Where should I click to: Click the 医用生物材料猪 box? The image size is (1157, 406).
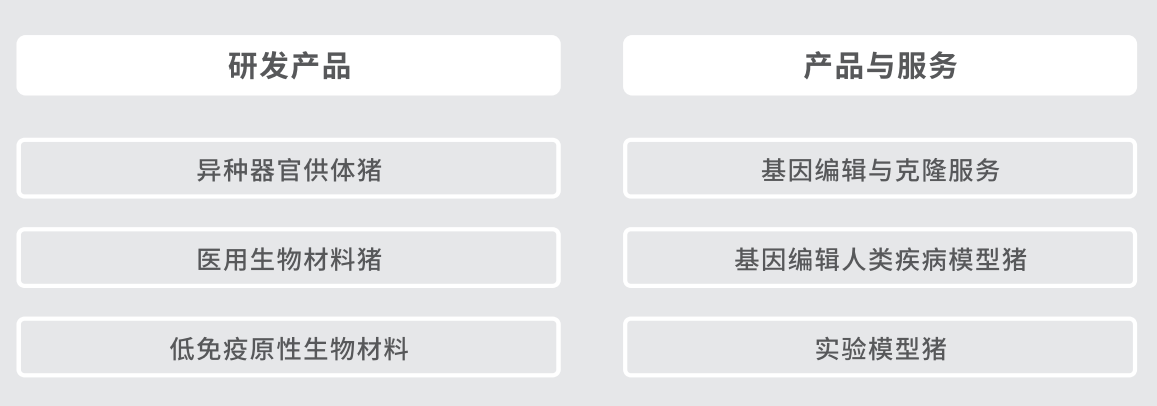click(x=289, y=258)
